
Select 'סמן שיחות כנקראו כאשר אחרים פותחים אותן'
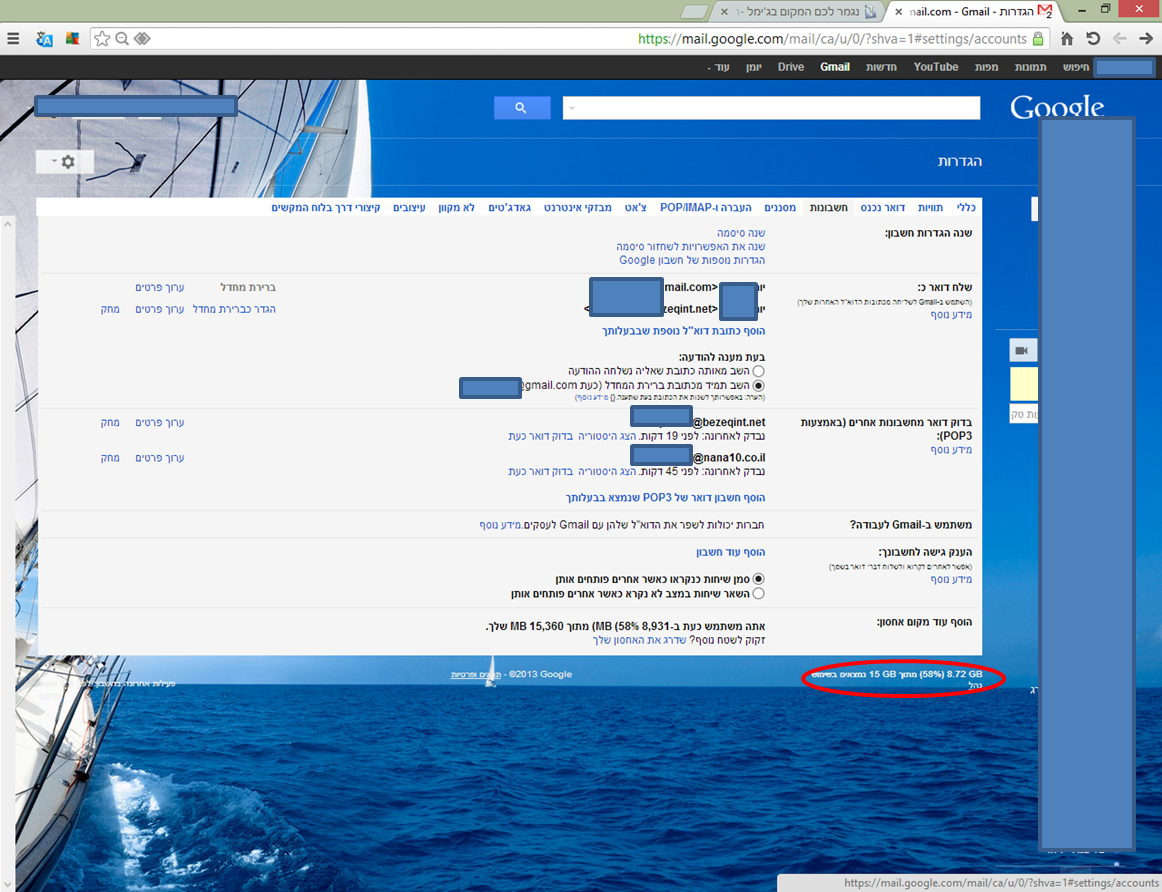click(x=758, y=579)
